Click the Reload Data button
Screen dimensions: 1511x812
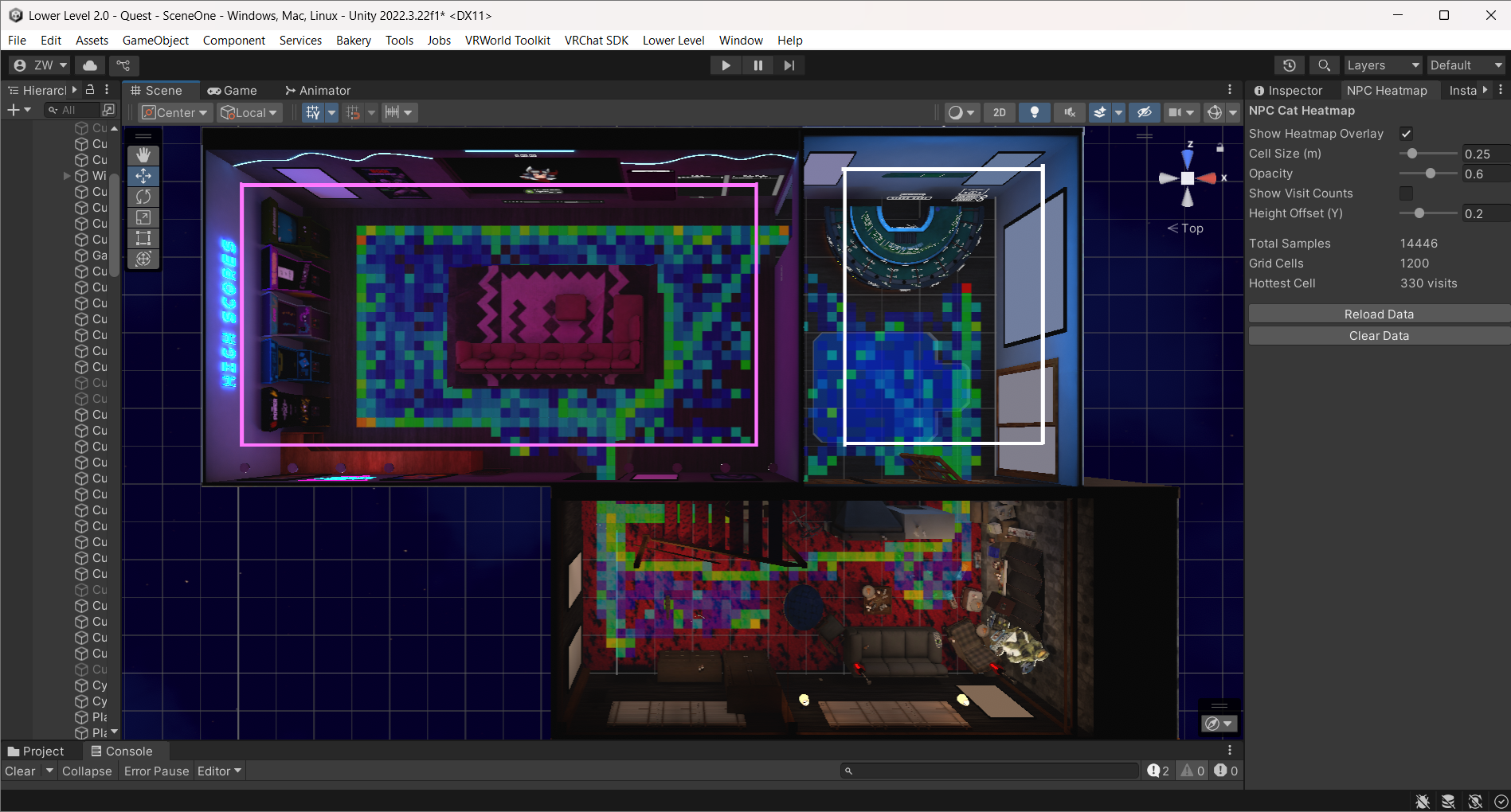point(1378,314)
